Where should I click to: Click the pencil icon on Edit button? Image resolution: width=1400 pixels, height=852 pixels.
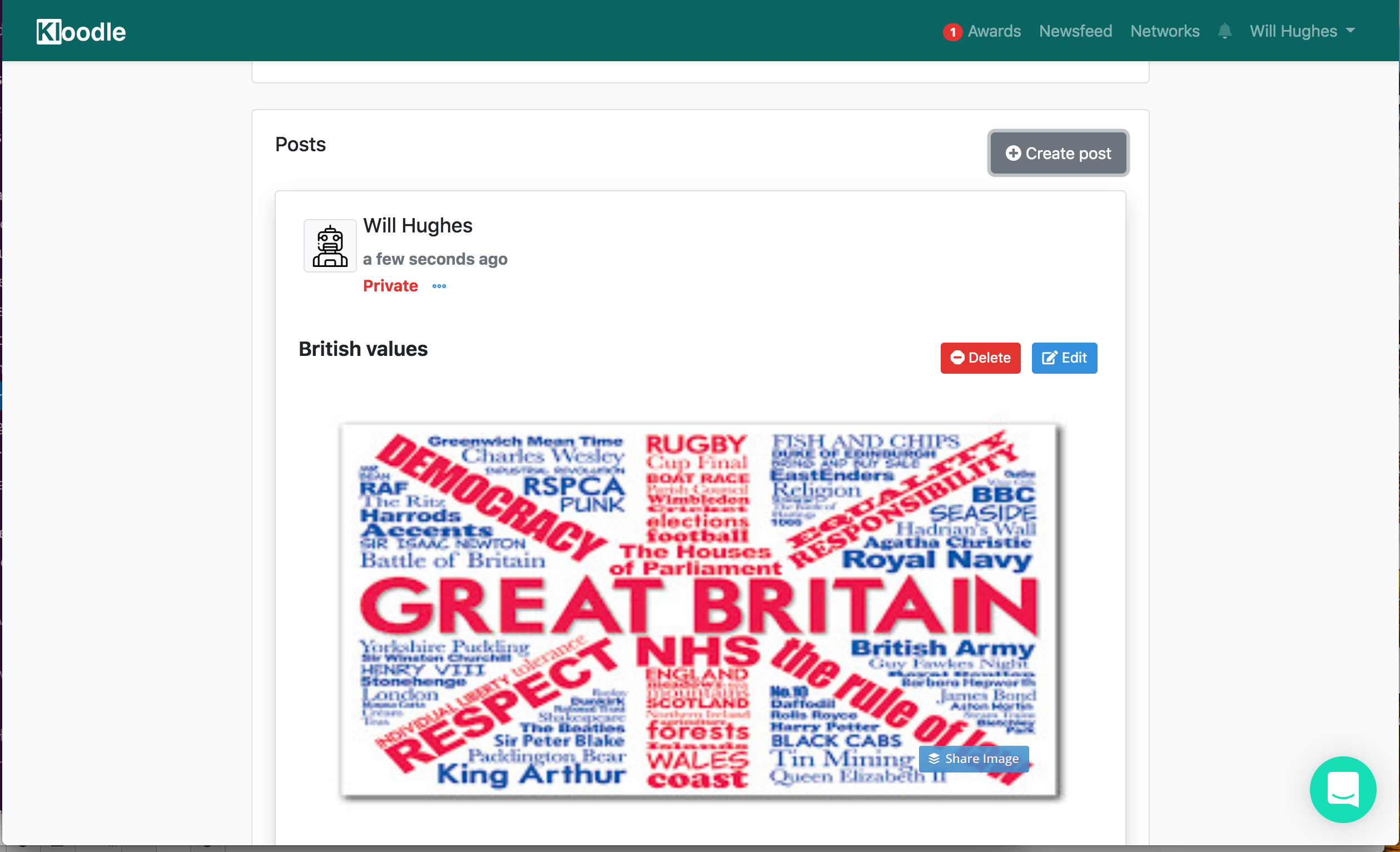coord(1049,358)
